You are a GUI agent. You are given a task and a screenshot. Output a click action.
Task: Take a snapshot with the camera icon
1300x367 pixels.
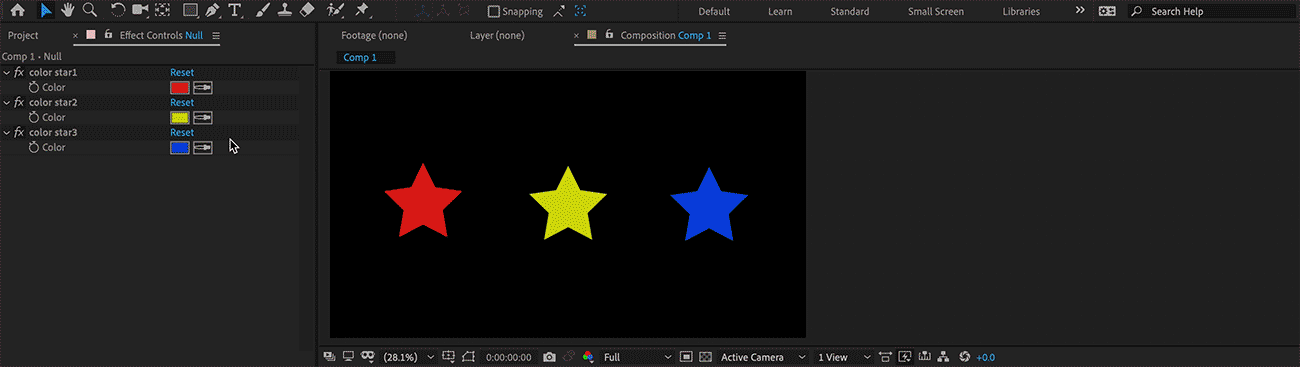click(549, 357)
